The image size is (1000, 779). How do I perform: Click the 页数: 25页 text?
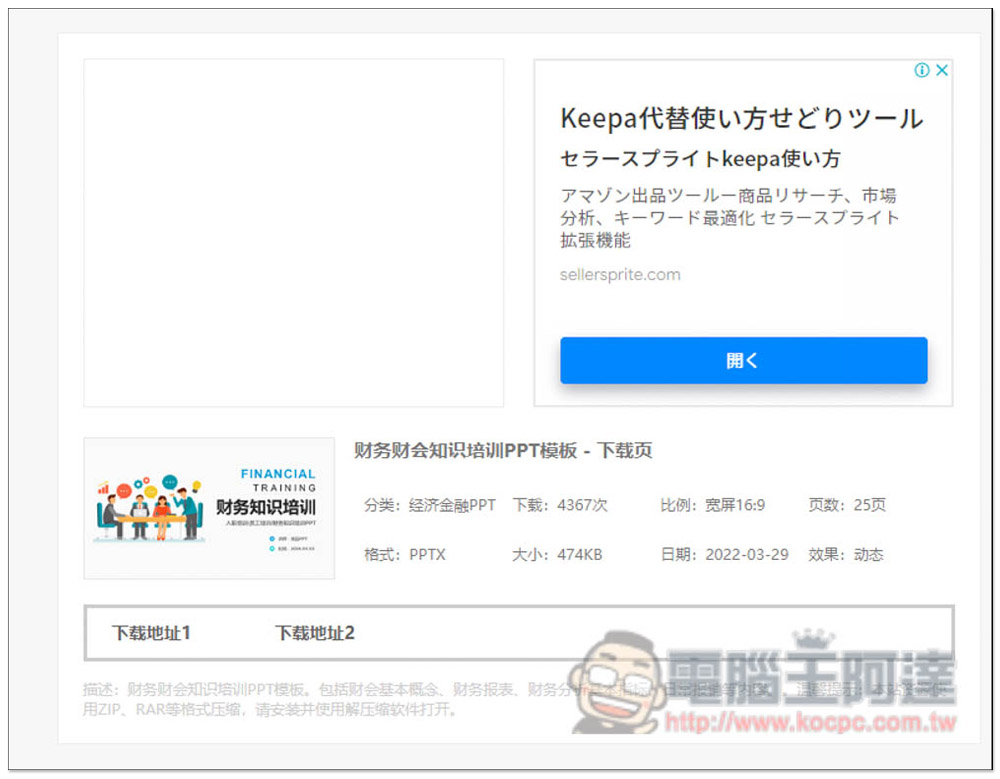pos(847,505)
